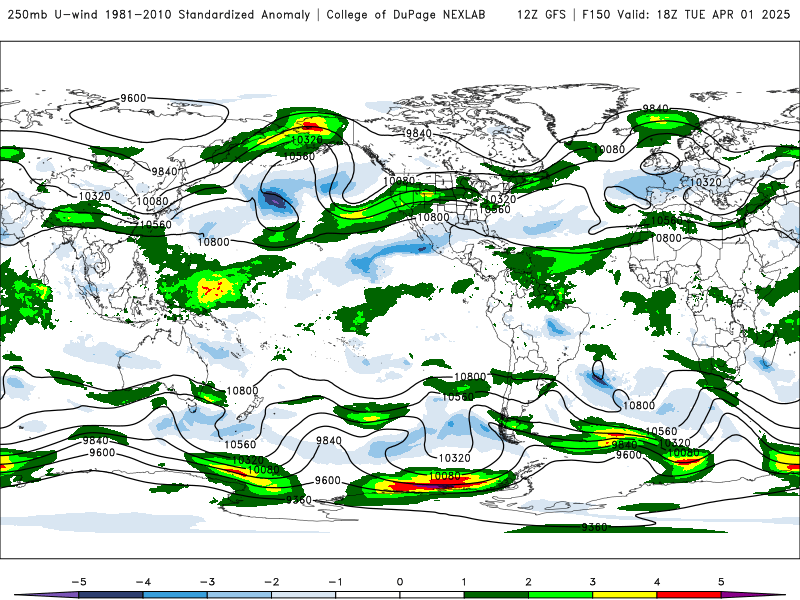800x600 pixels.
Task: Click the '1' colorbar tick label
Action: (x=464, y=582)
